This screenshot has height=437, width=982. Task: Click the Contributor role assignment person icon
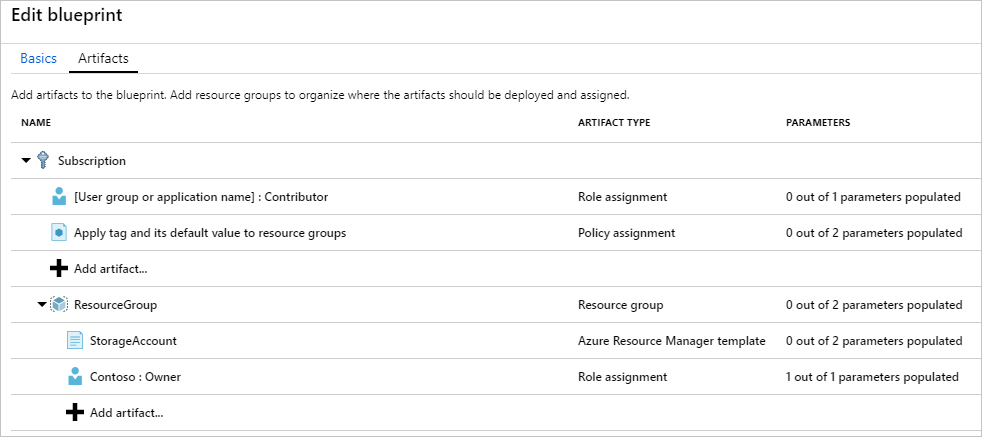click(x=59, y=196)
